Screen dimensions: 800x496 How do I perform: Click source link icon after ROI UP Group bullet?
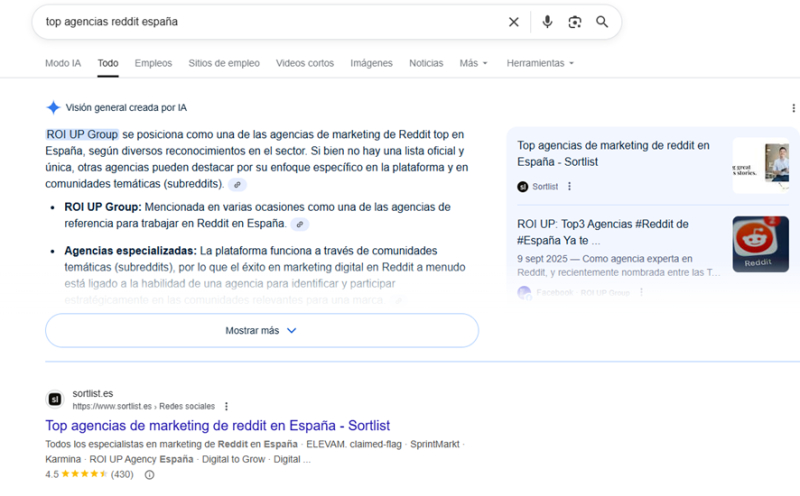tap(299, 225)
